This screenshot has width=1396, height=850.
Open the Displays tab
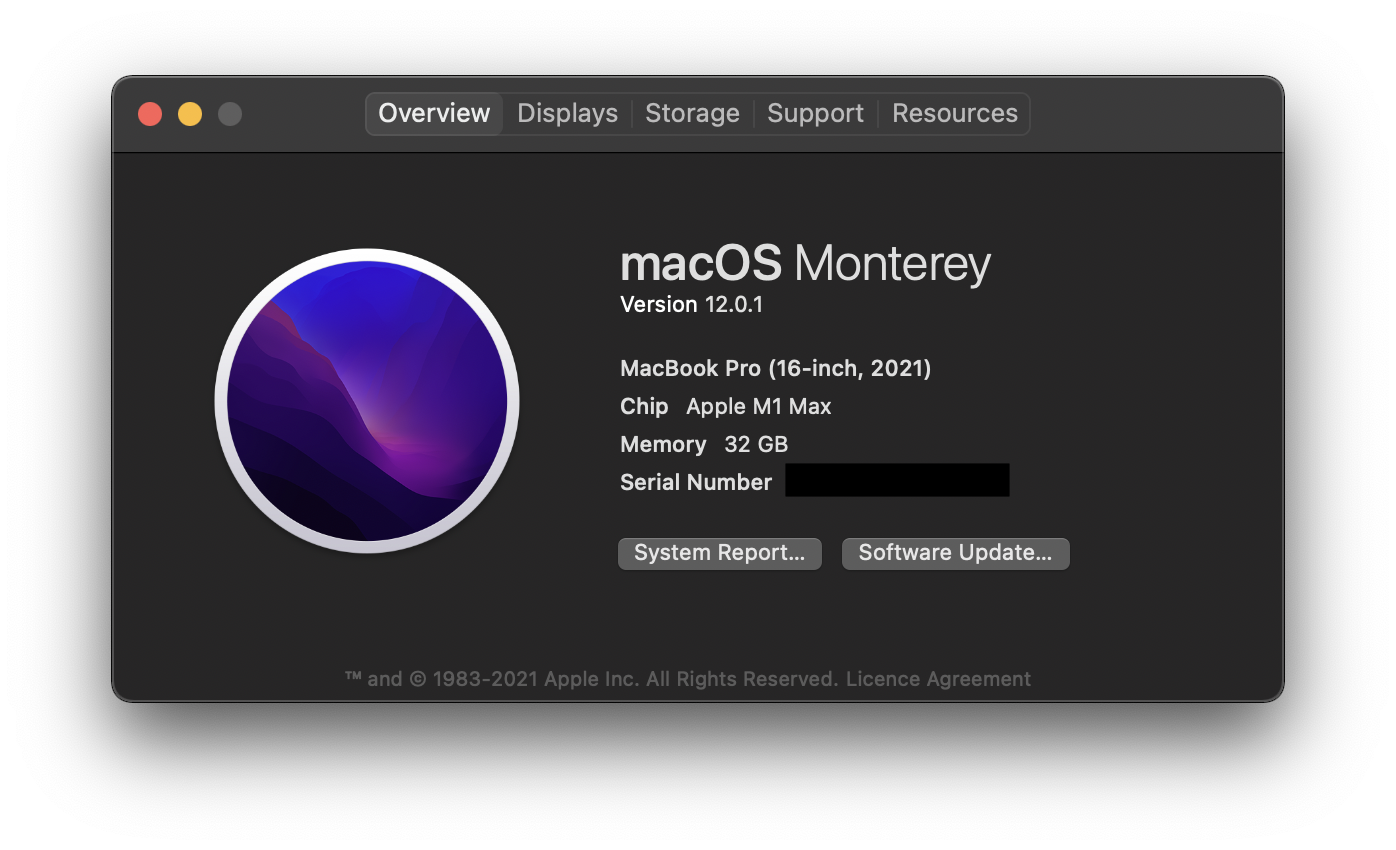(x=567, y=113)
